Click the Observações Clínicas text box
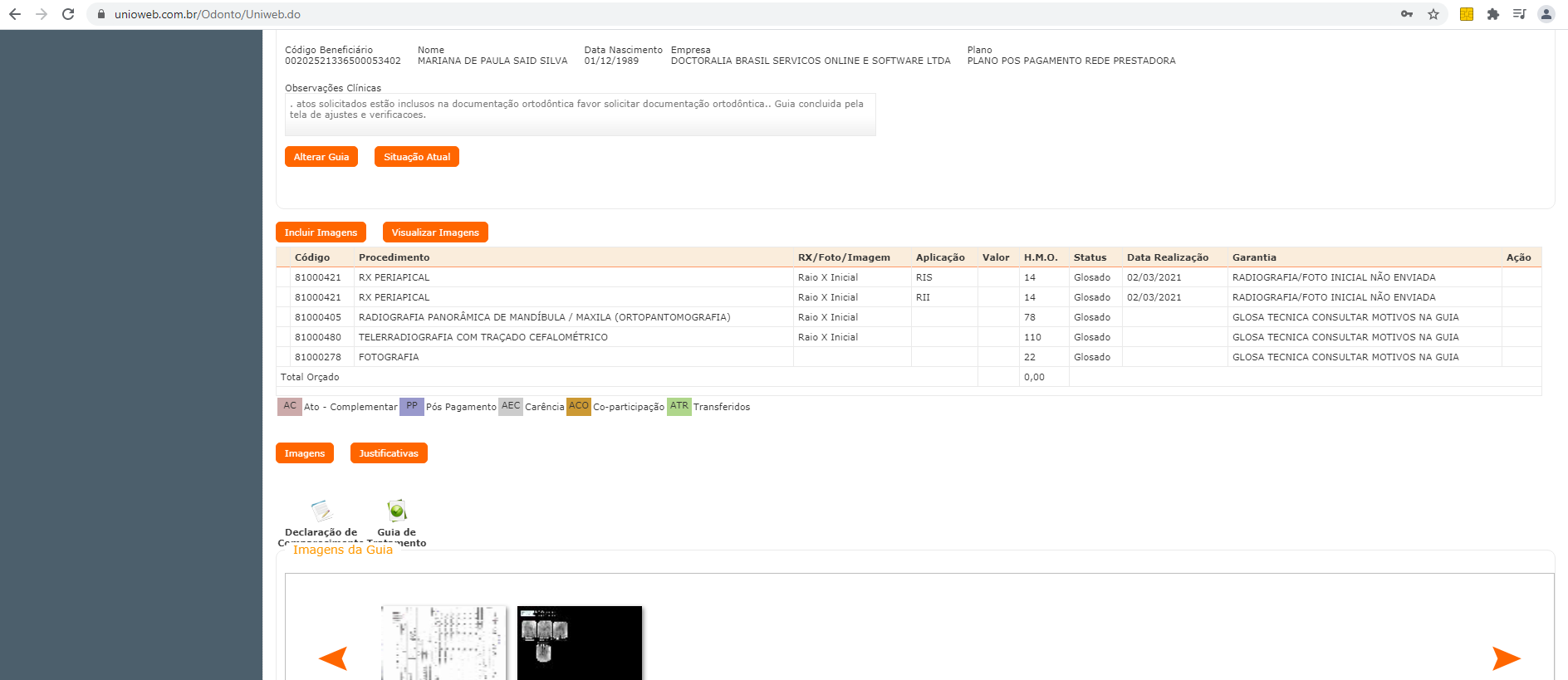Viewport: 1568px width, 680px height. 581,115
